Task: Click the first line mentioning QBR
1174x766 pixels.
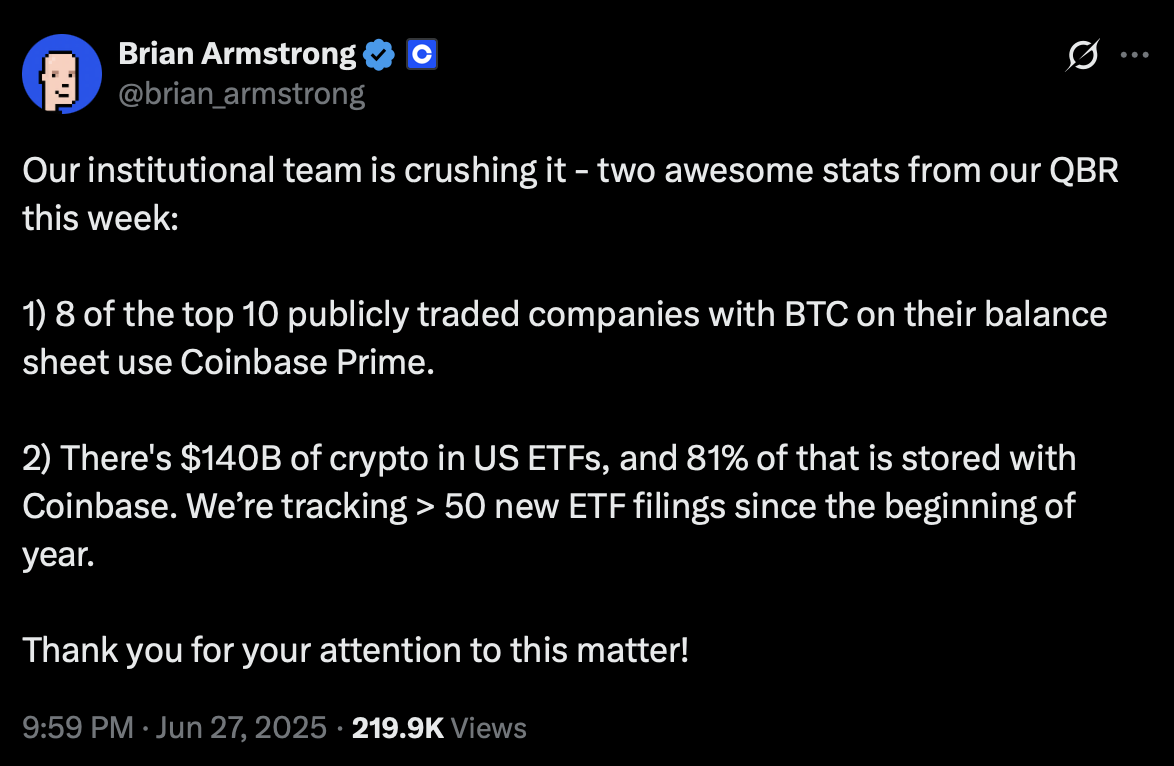Action: [x=571, y=171]
